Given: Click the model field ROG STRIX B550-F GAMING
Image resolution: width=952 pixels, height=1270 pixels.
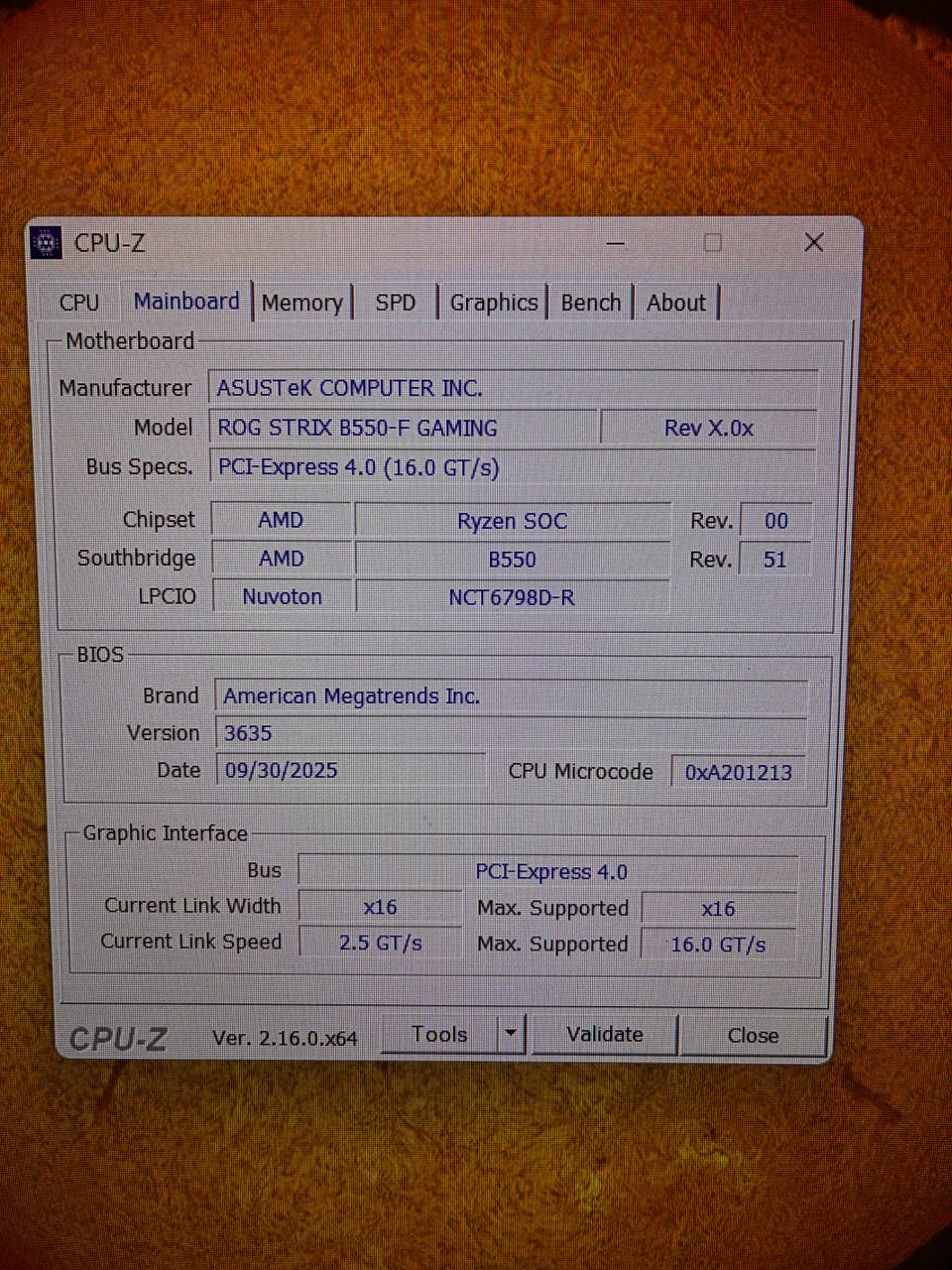Looking at the screenshot, I should (x=403, y=428).
